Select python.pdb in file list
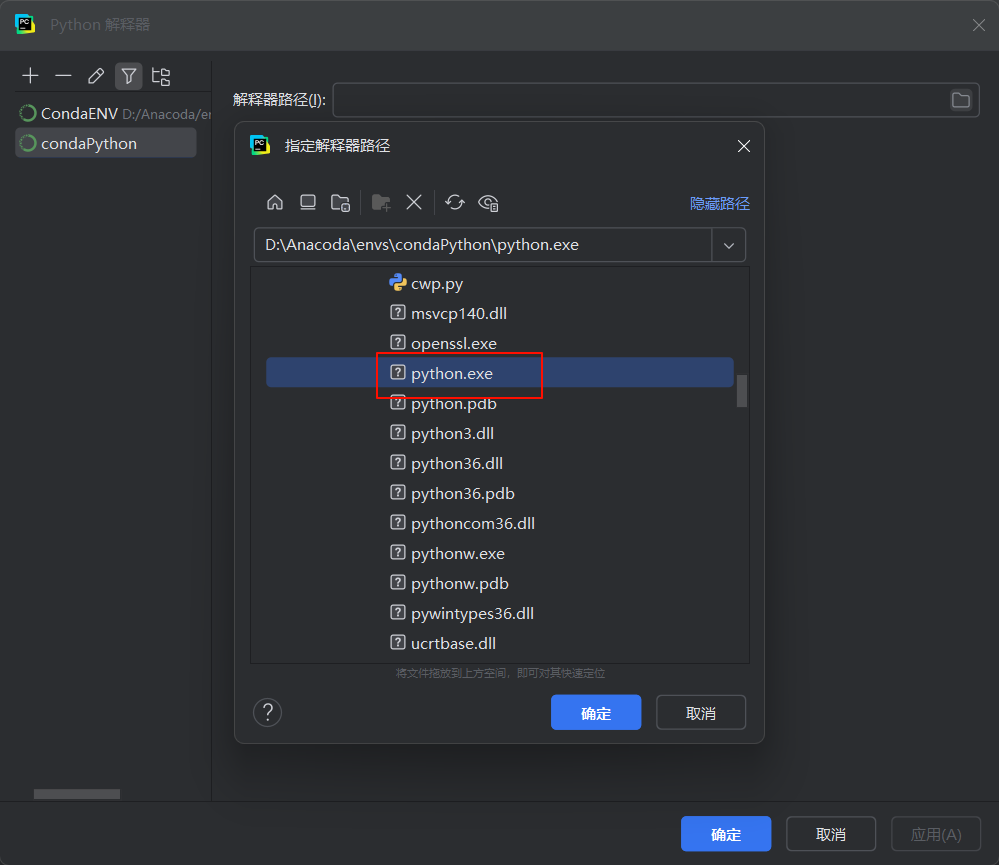 500,403
